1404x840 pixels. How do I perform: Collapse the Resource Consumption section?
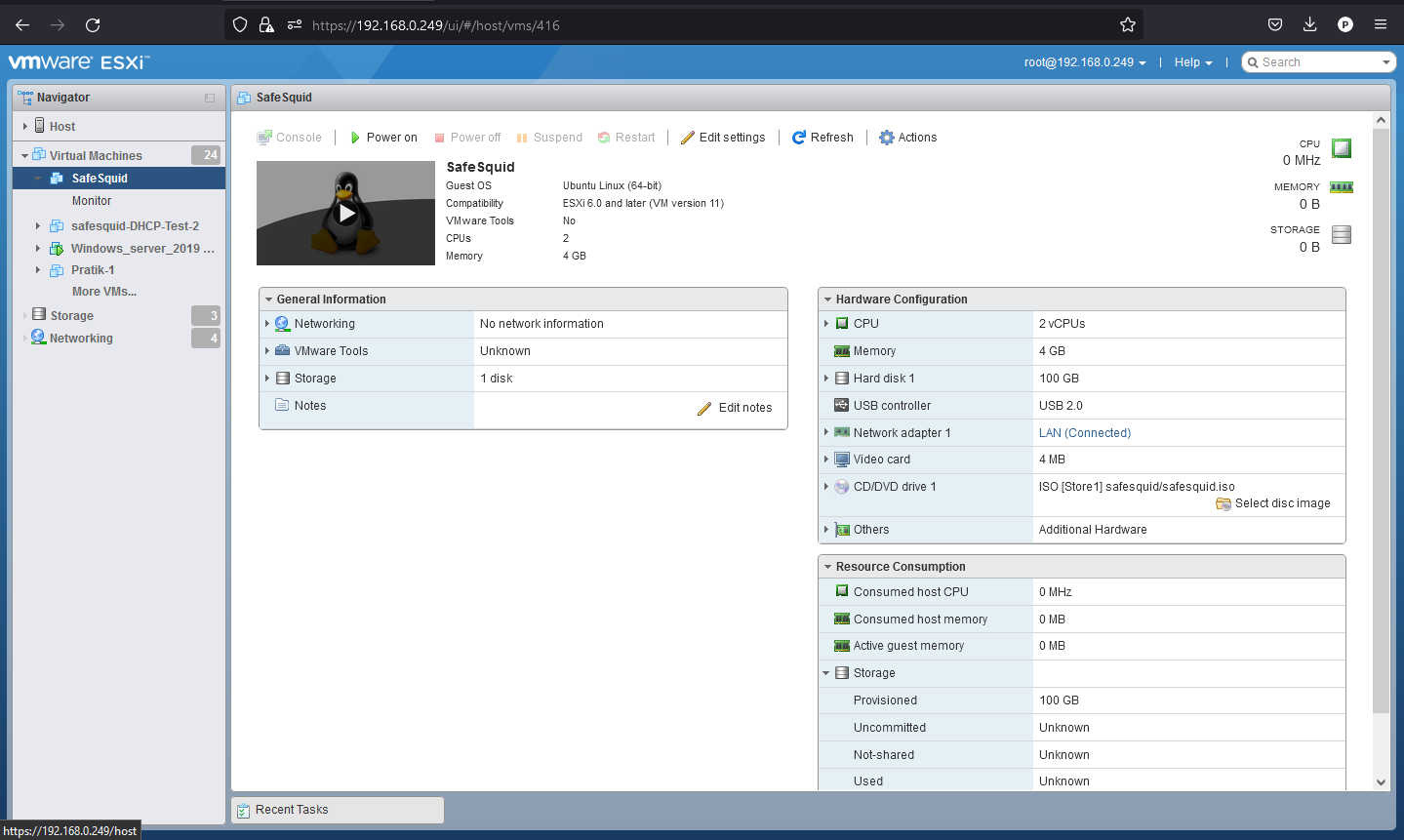point(827,566)
